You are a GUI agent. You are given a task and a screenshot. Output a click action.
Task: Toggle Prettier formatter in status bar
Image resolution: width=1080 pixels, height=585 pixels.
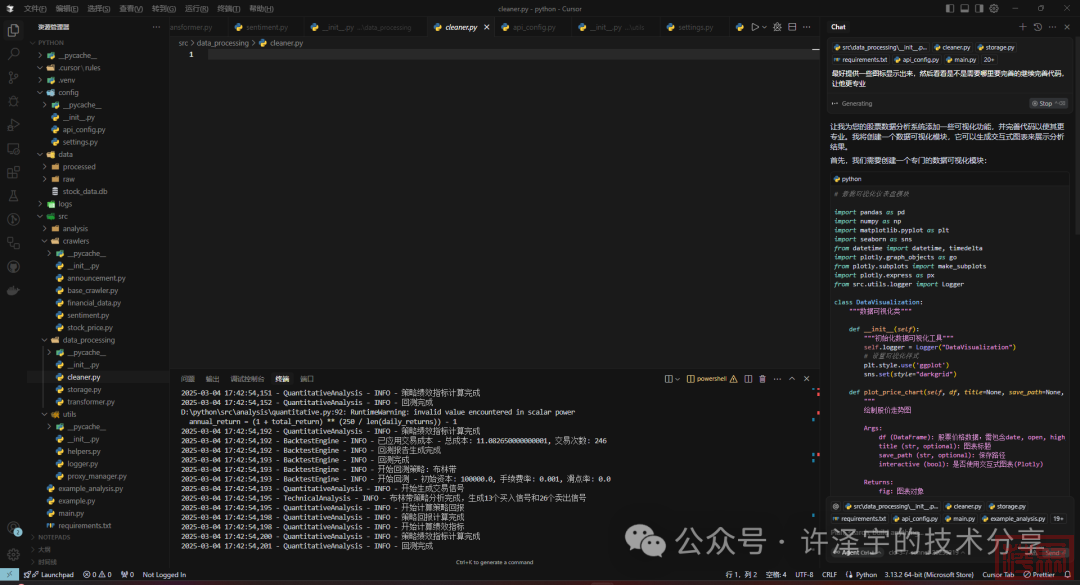pyautogui.click(x=1039, y=575)
